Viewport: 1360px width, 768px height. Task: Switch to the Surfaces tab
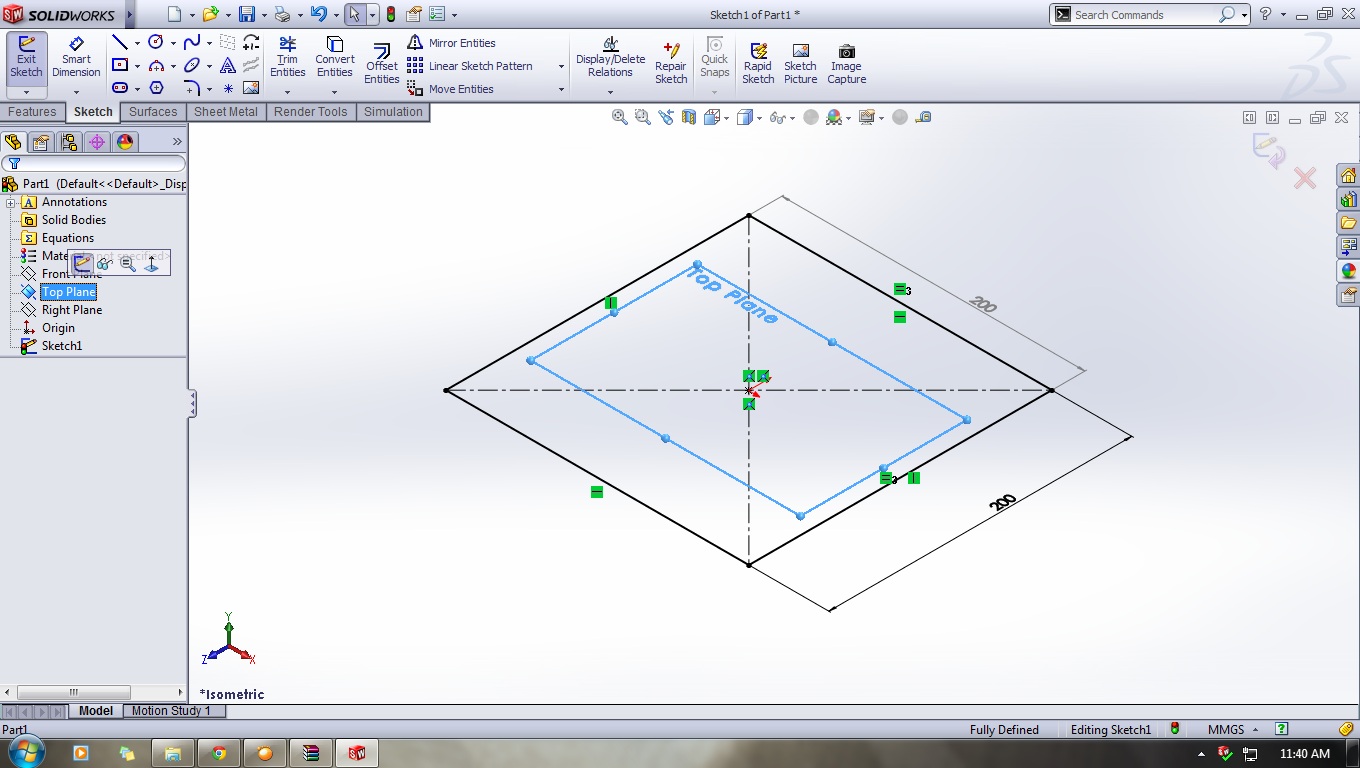point(153,112)
